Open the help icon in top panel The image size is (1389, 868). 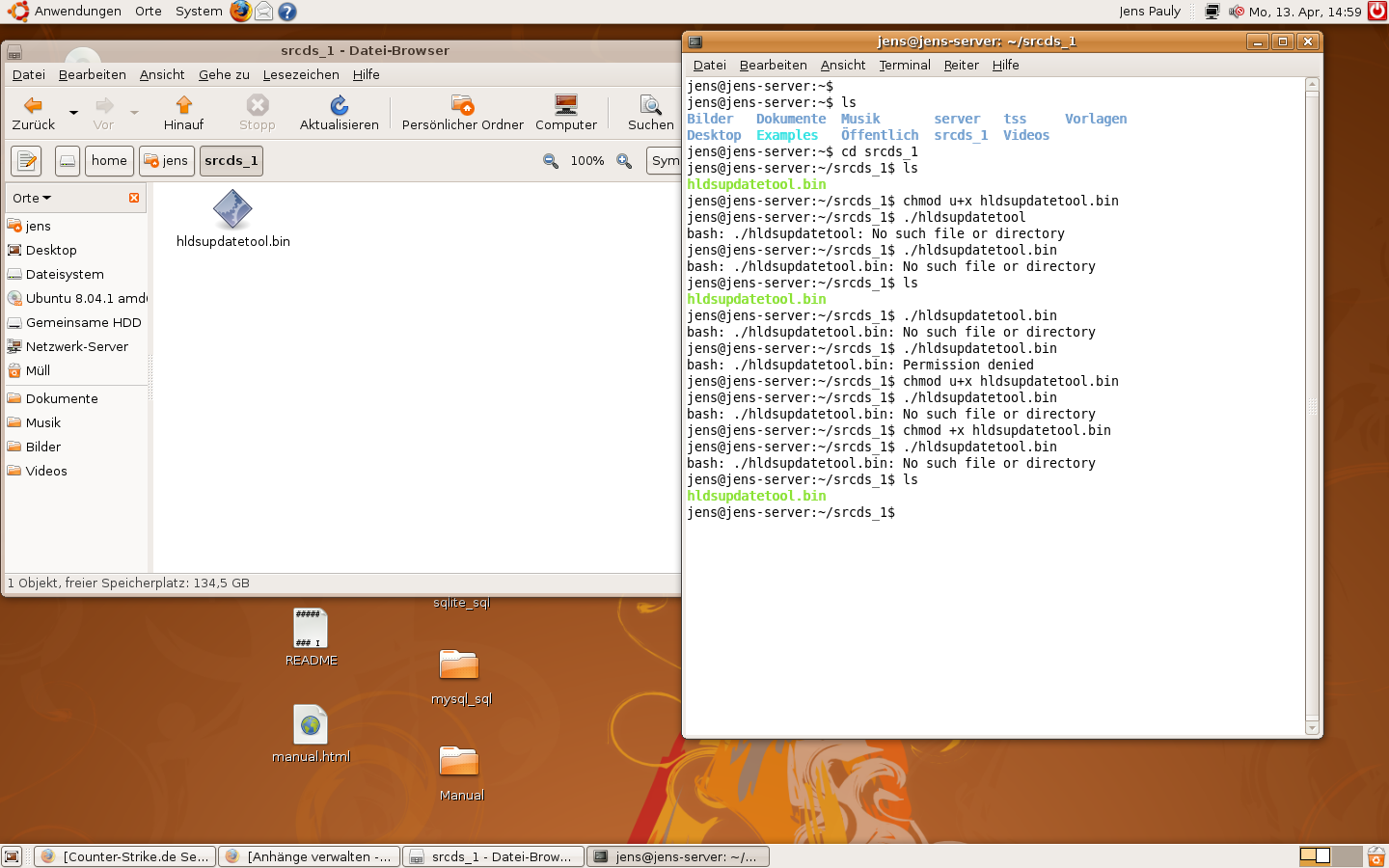point(287,12)
